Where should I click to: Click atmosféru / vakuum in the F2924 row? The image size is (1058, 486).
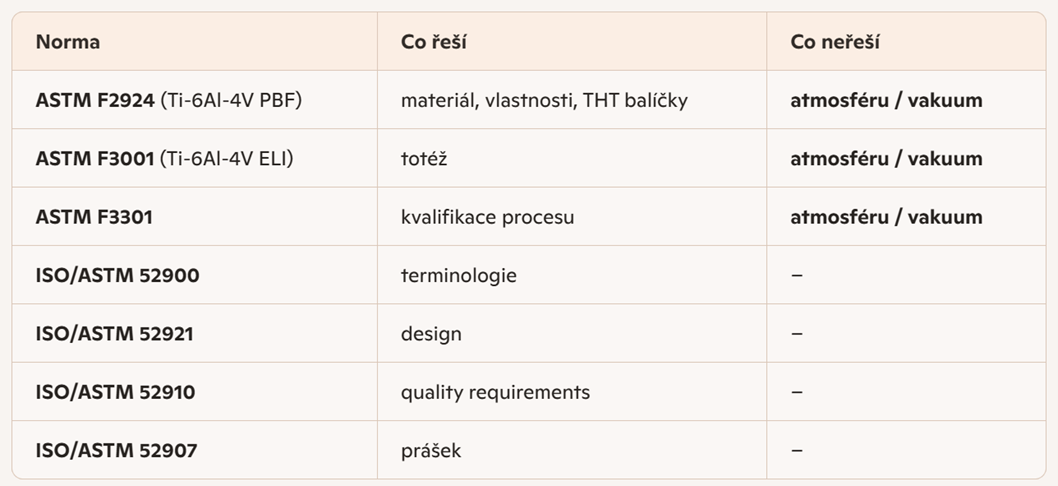[886, 101]
